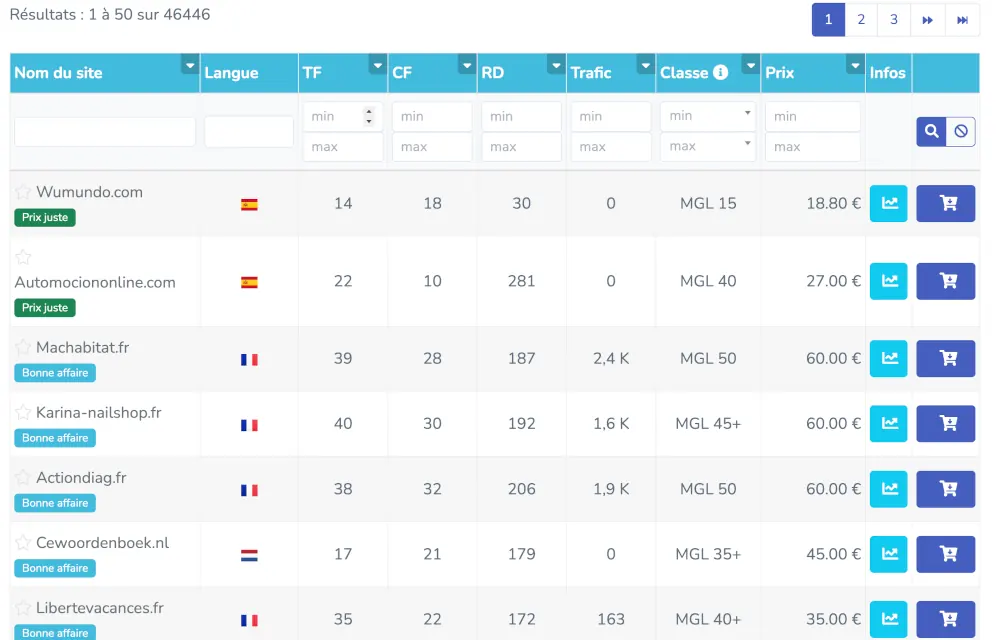Go to results page 3
1000x640 pixels.
(x=894, y=20)
